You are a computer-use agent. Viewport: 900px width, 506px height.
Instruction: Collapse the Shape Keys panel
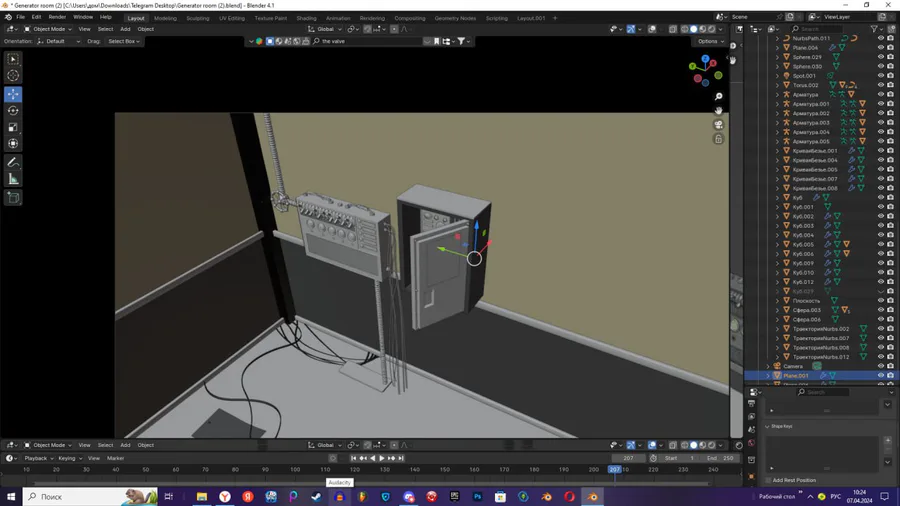click(767, 426)
